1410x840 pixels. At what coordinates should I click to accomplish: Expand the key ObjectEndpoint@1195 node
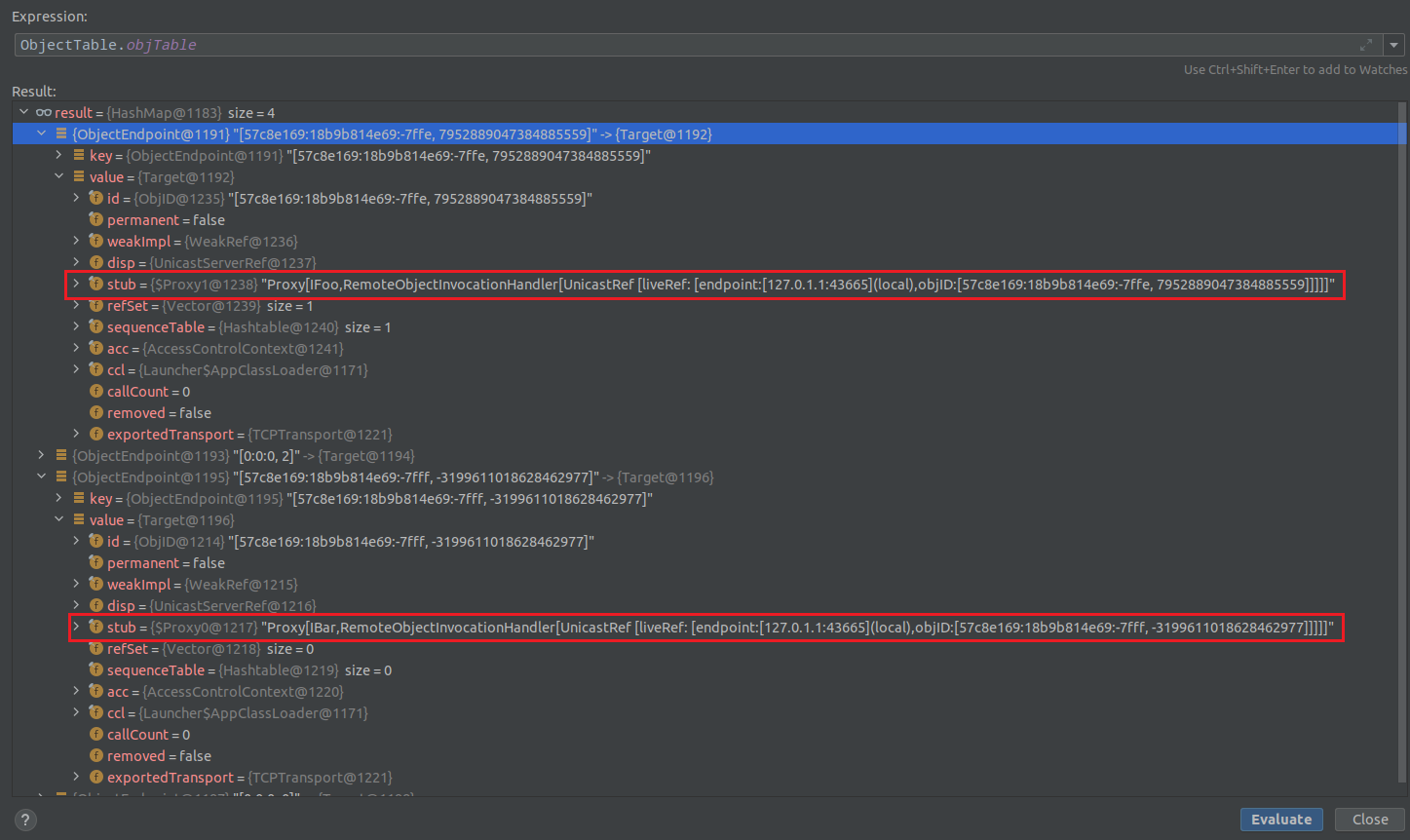pyautogui.click(x=58, y=499)
